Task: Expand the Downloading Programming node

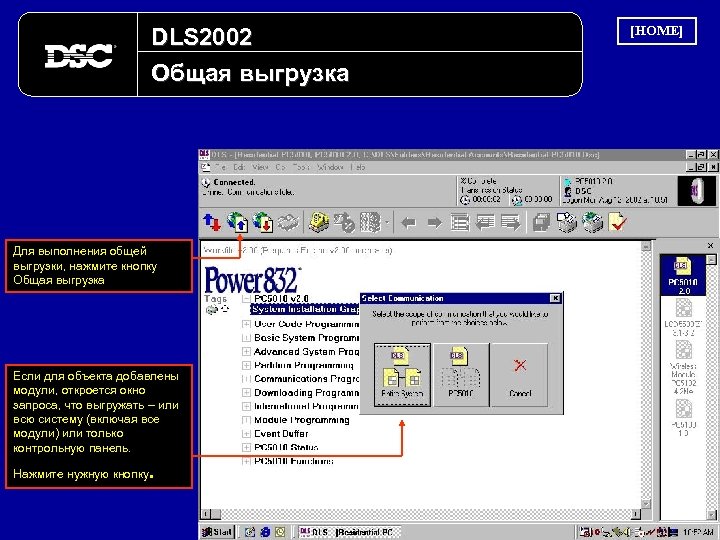Action: pos(246,393)
